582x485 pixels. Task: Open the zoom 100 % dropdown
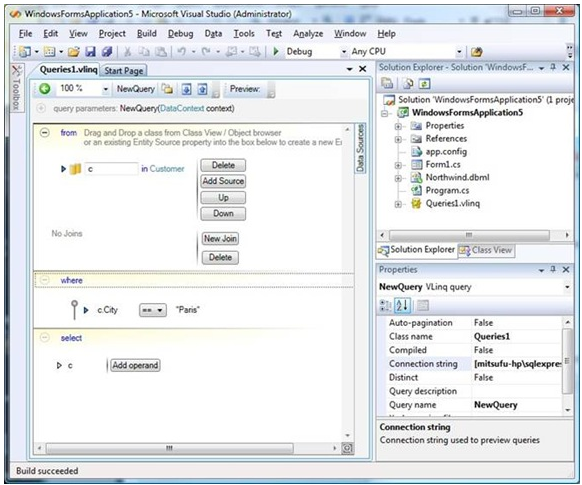(105, 89)
